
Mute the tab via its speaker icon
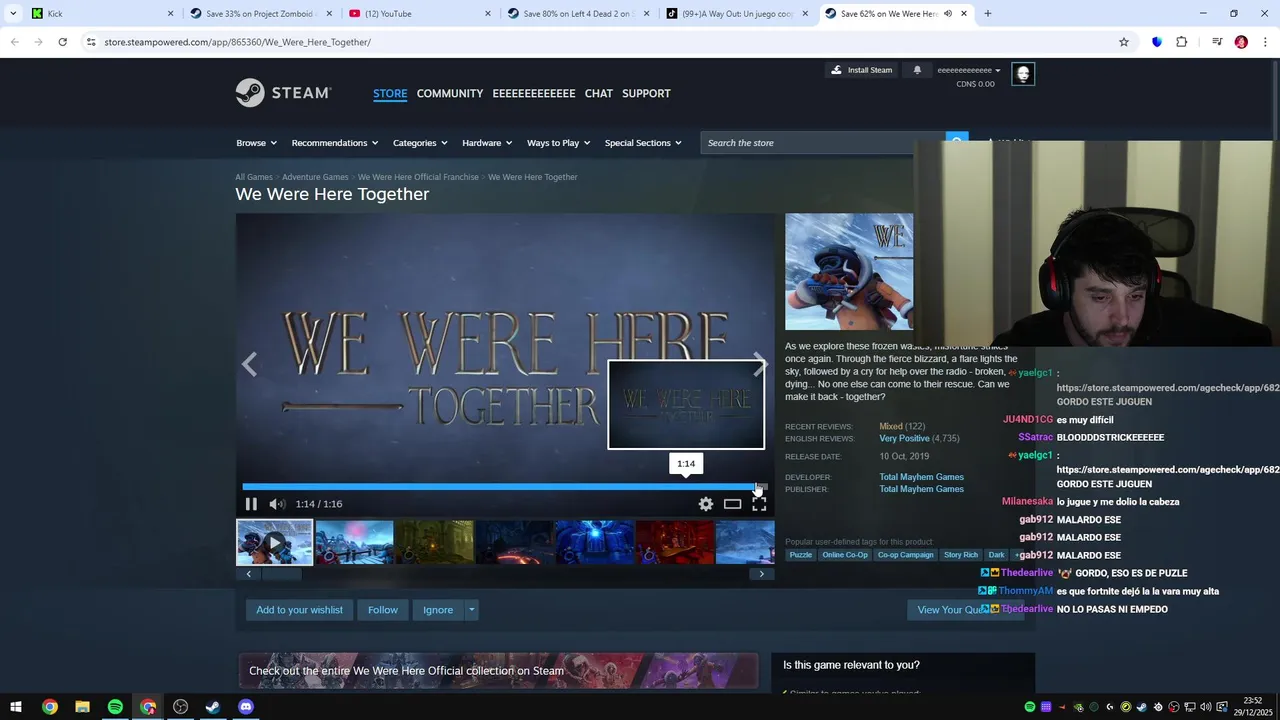tap(948, 14)
